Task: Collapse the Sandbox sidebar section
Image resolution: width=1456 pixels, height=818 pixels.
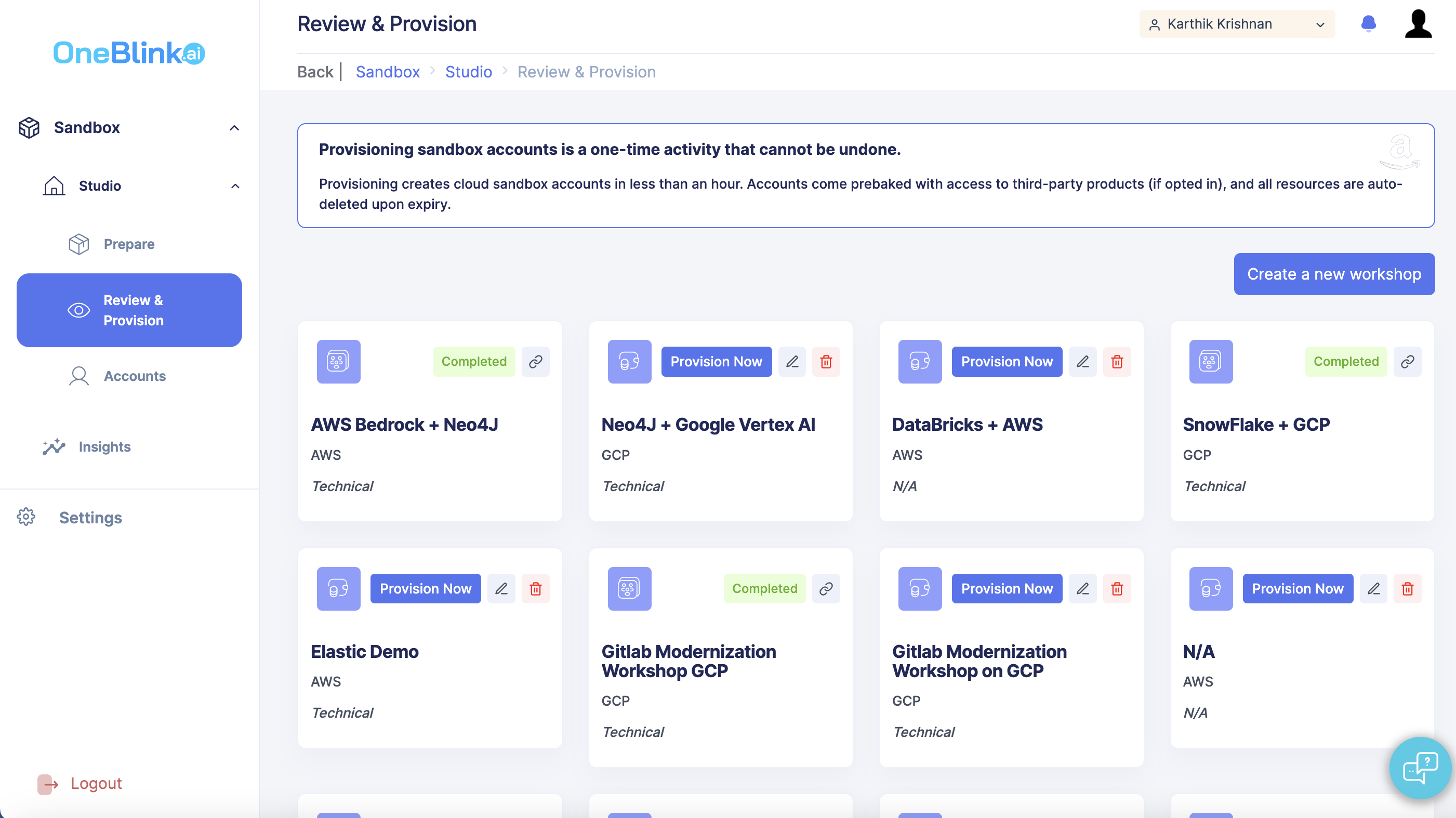Action: pos(234,128)
